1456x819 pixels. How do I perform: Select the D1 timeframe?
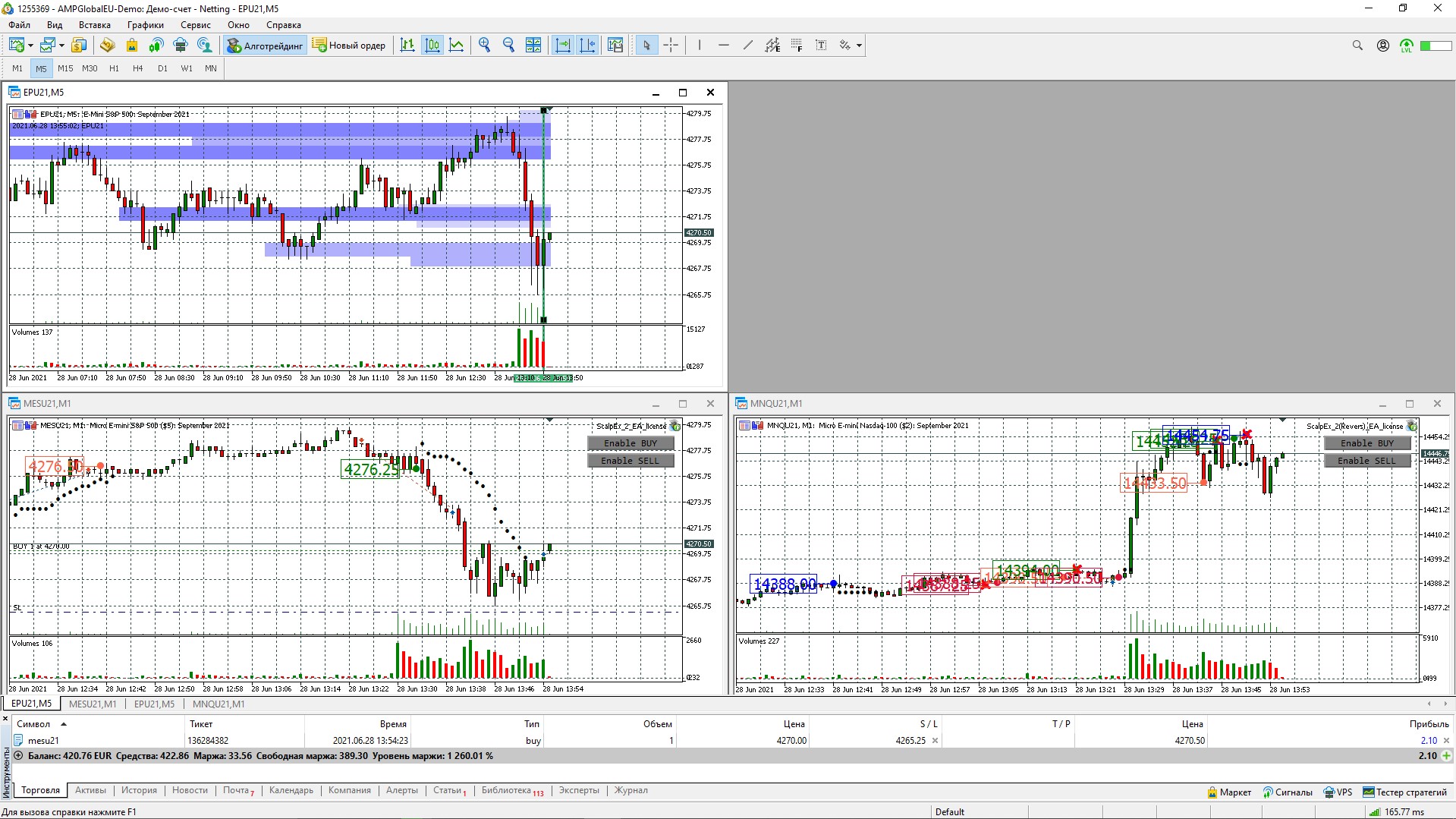(x=162, y=68)
